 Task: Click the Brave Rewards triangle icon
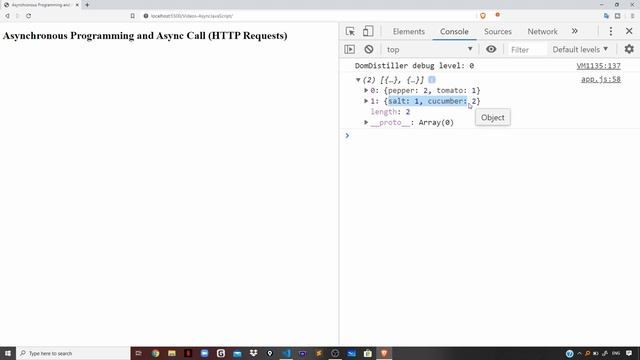click(498, 15)
